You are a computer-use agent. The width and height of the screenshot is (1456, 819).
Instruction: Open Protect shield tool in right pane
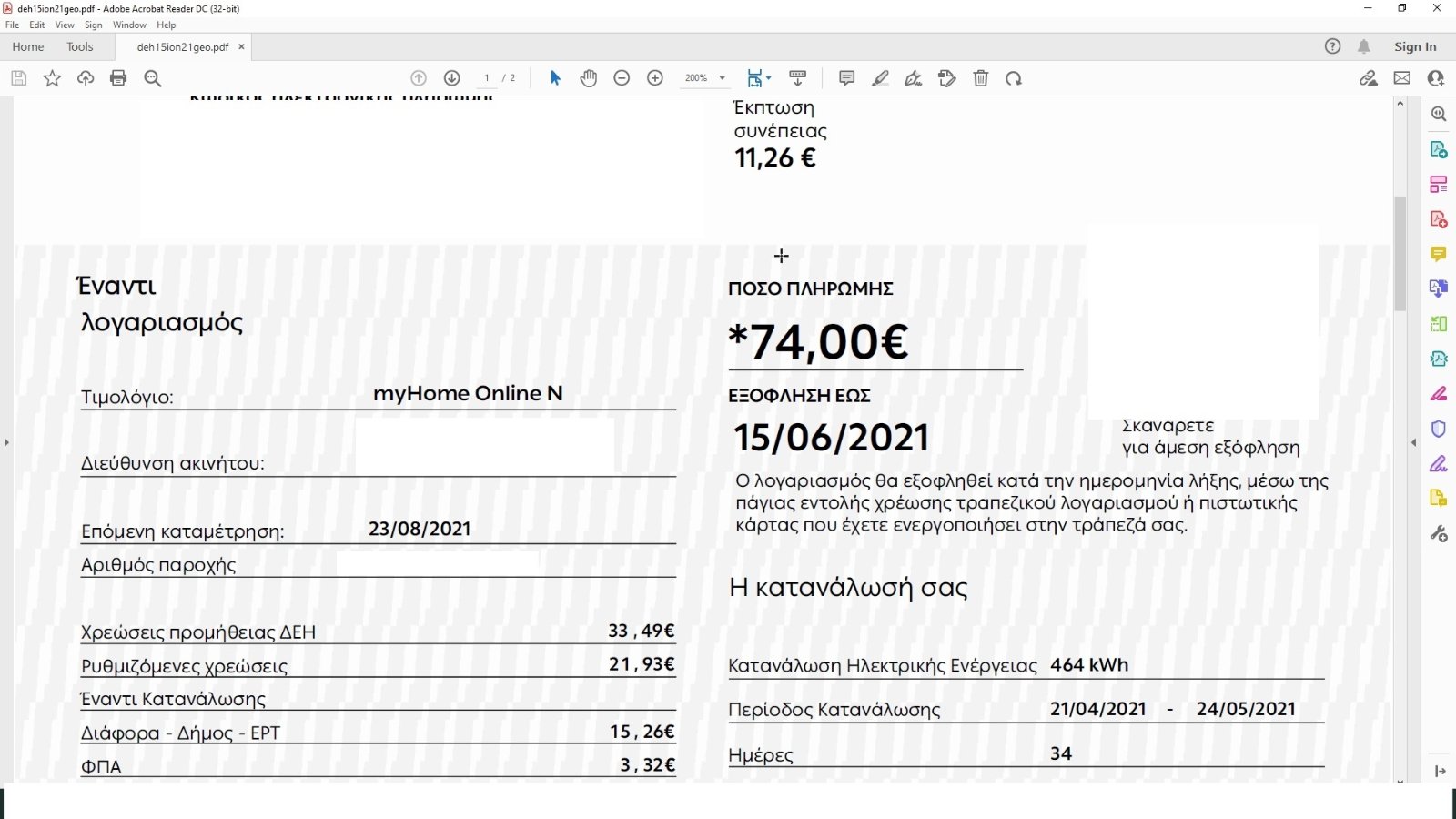pos(1439,429)
